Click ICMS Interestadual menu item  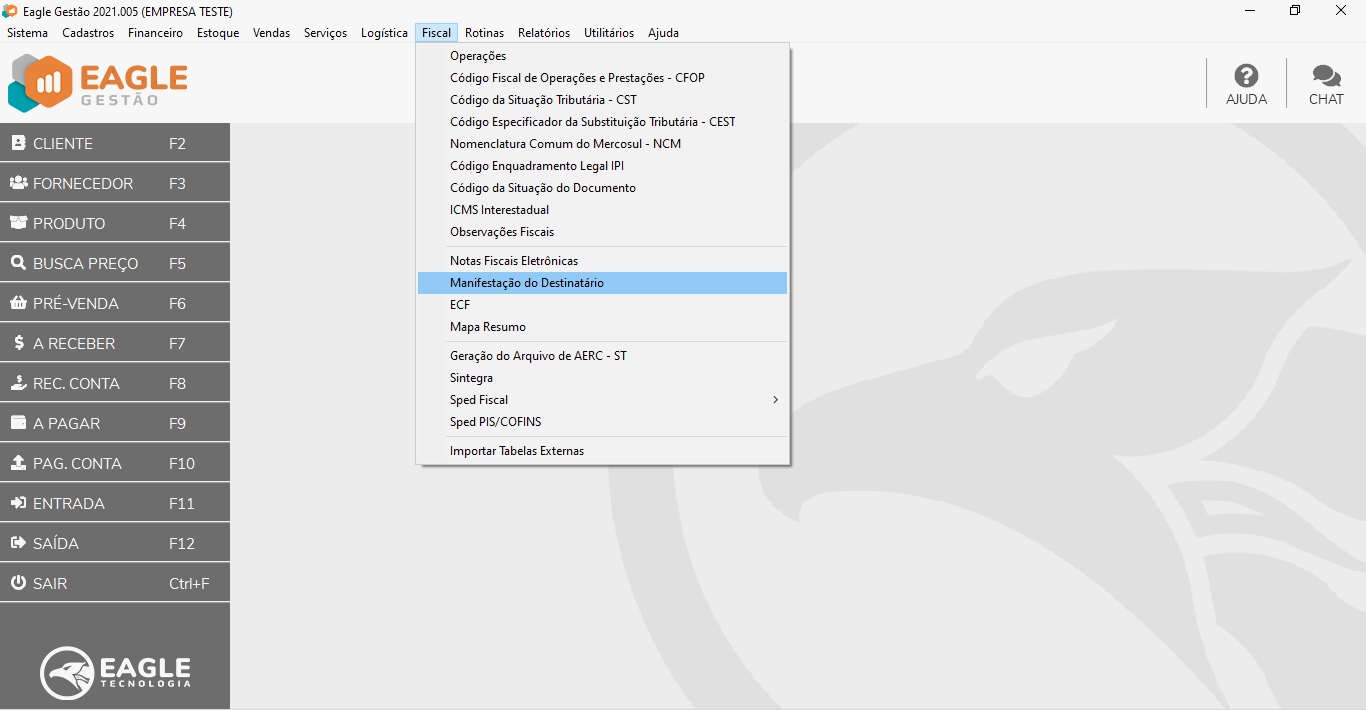point(499,210)
